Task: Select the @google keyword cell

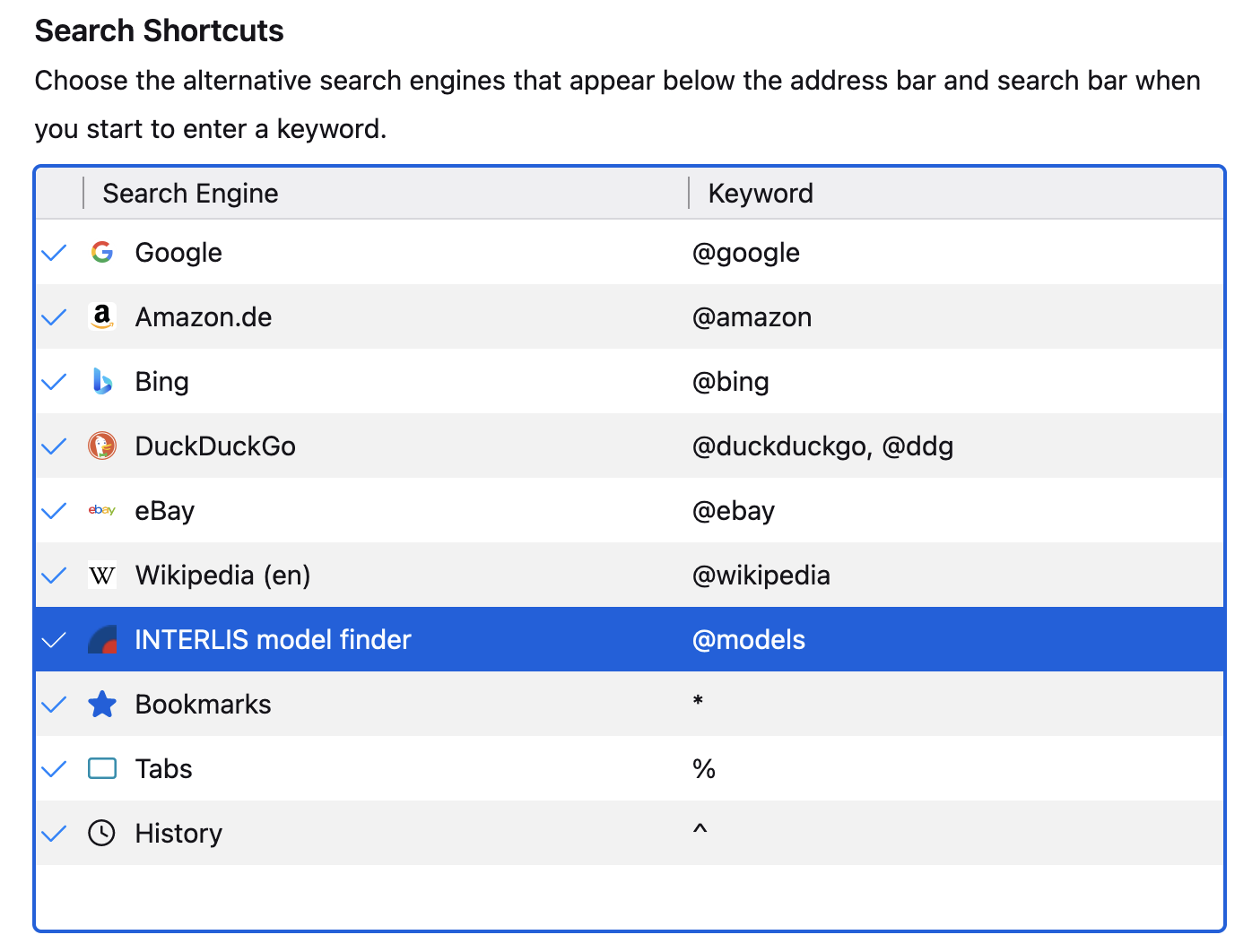Action: [746, 253]
